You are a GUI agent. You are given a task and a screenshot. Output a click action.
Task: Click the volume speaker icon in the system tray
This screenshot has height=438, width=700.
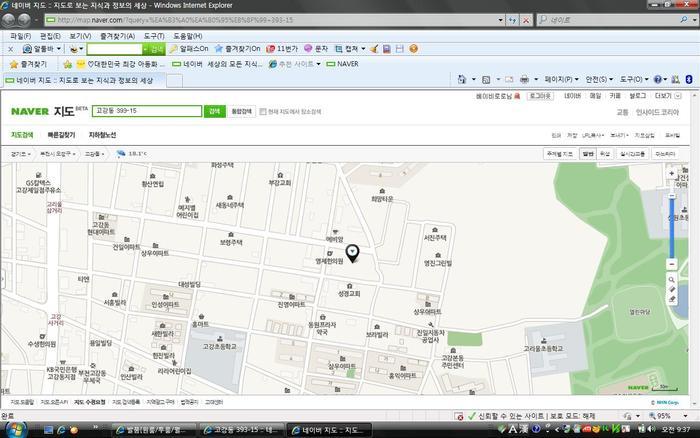click(651, 429)
